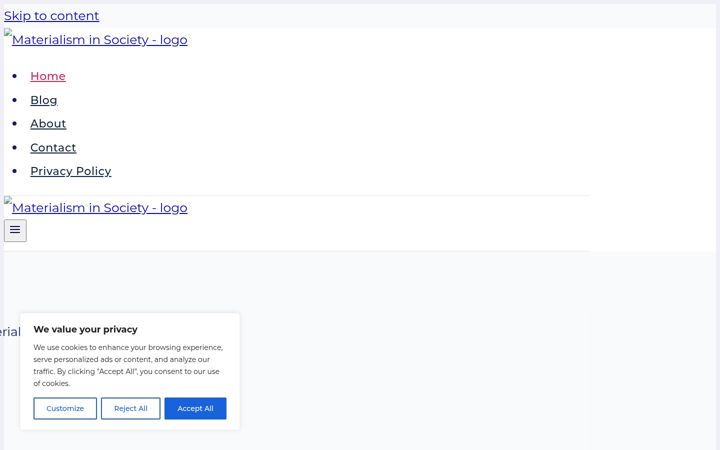Accept All cookies in privacy banner
Viewport: 720px width, 450px height.
pos(196,408)
